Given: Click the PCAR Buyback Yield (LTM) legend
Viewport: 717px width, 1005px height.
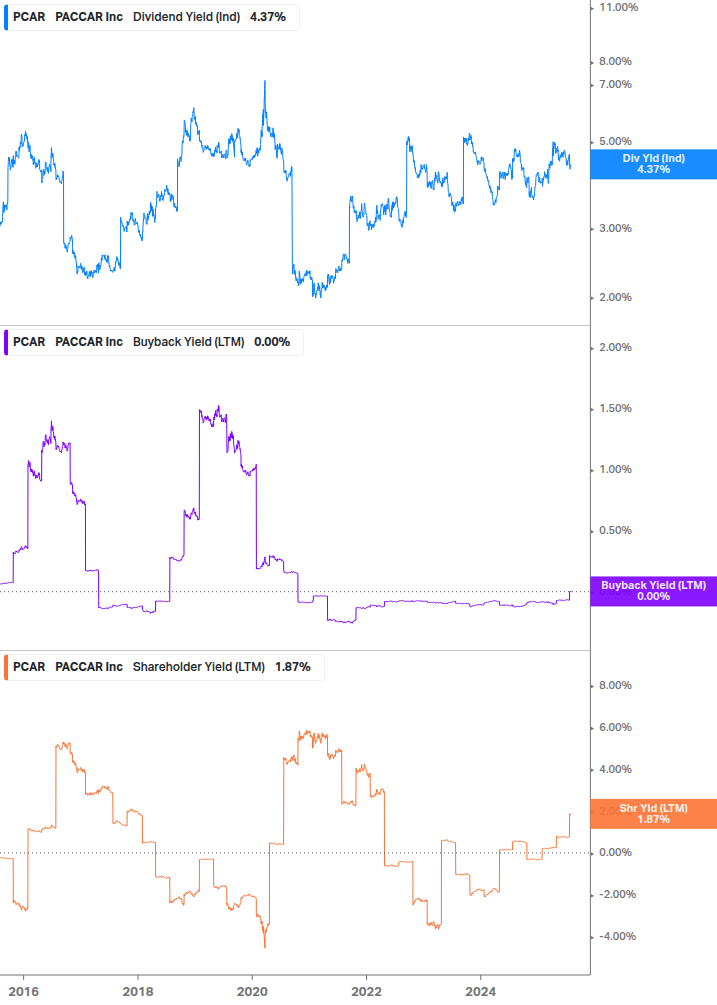Looking at the screenshot, I should click(x=153, y=342).
